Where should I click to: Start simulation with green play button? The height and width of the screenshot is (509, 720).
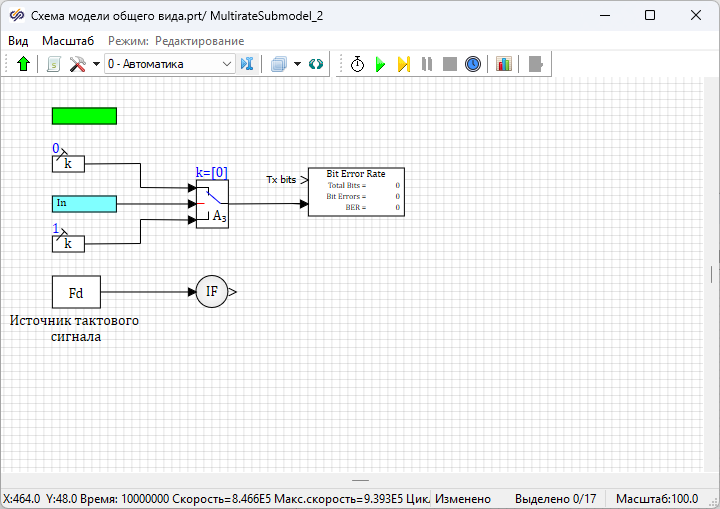380,64
